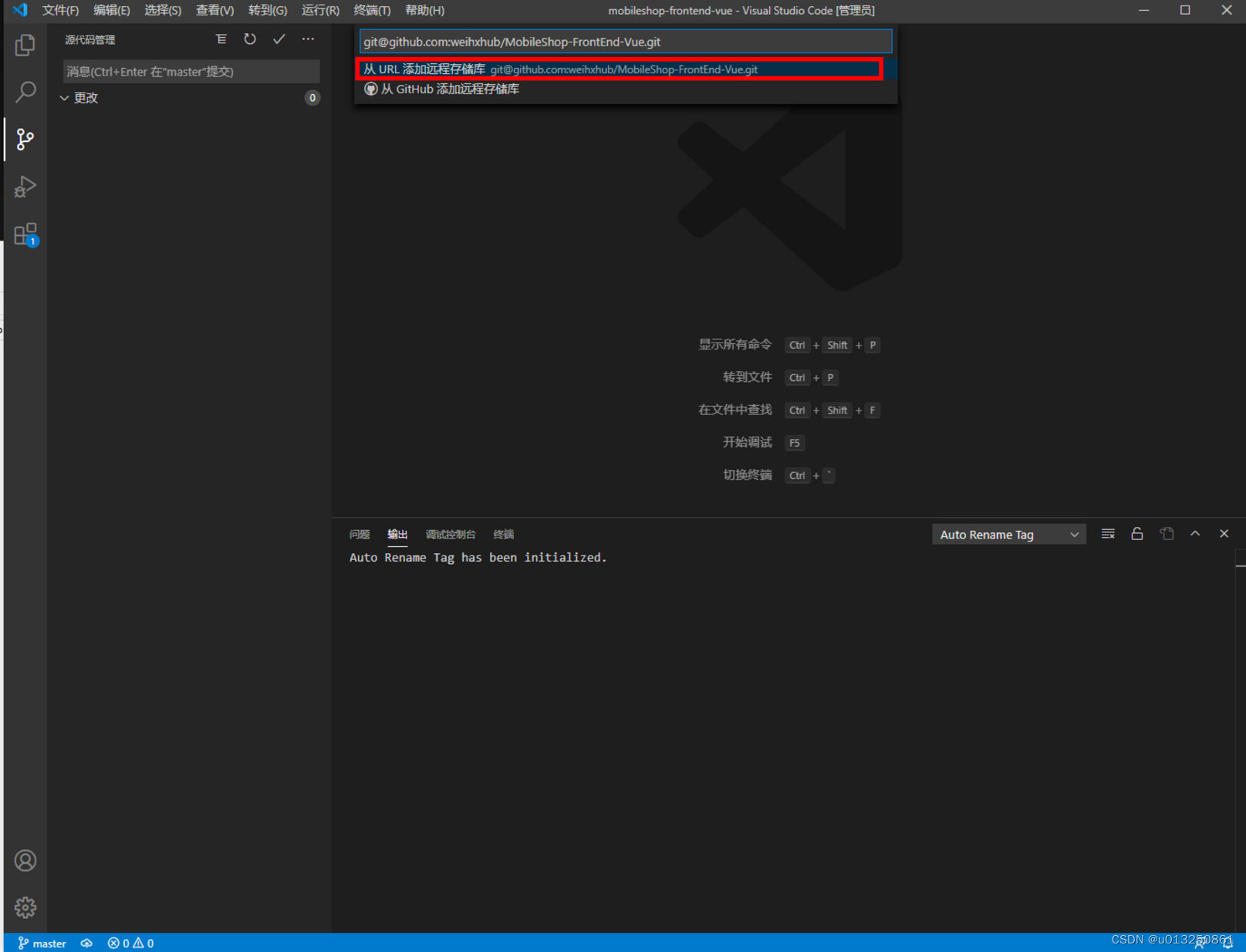
Task: Click the output line Auto Rename Tag initialized
Action: tap(478, 557)
